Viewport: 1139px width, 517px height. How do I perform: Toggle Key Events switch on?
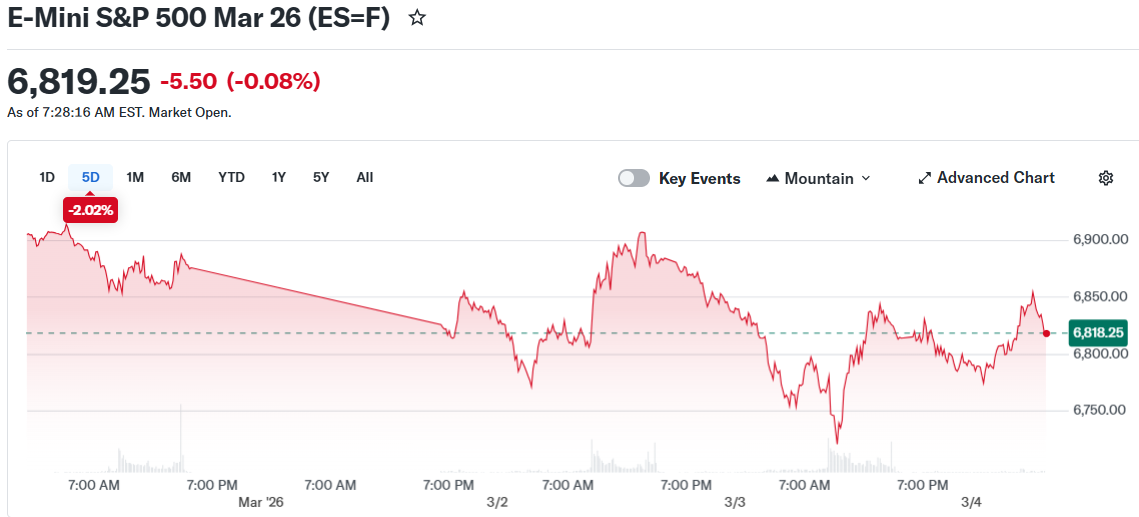tap(634, 178)
